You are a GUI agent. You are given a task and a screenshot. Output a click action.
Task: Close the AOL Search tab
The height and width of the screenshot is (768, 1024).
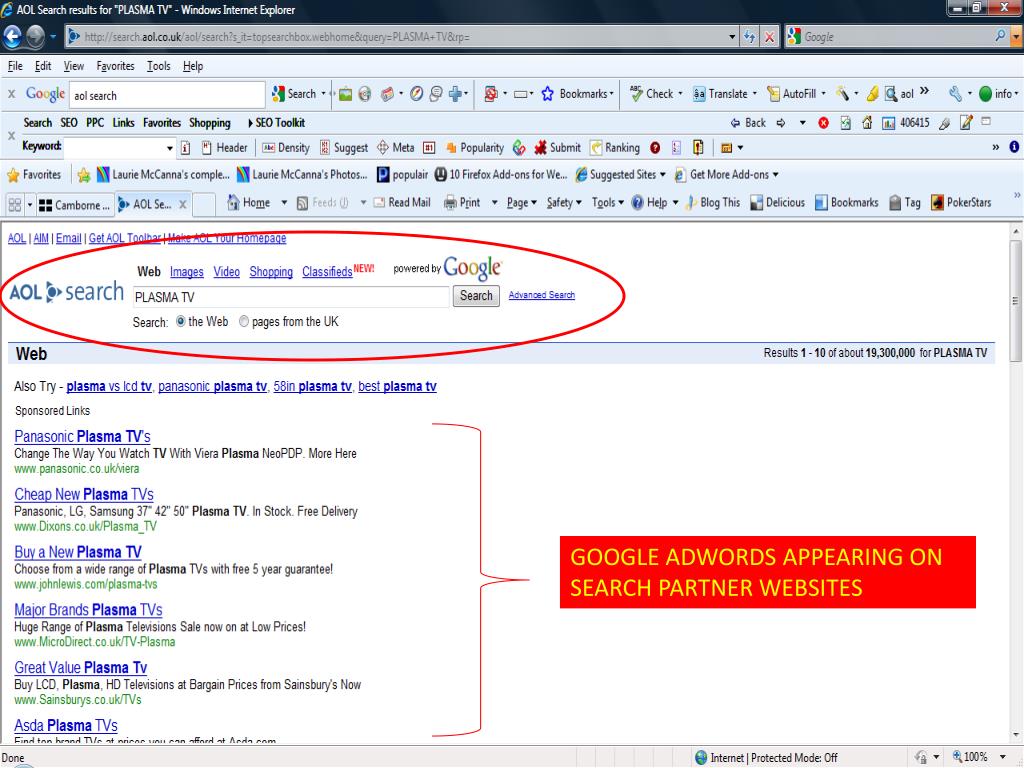(x=183, y=204)
